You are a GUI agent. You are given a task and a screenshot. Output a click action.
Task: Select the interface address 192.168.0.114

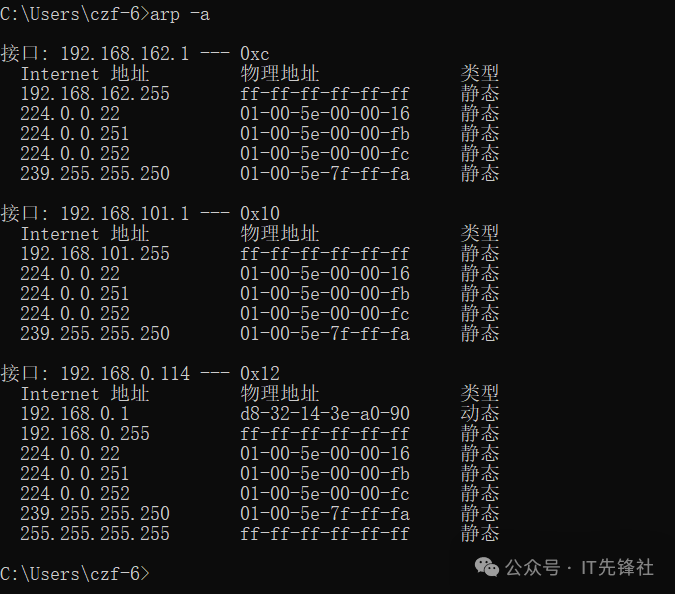125,373
